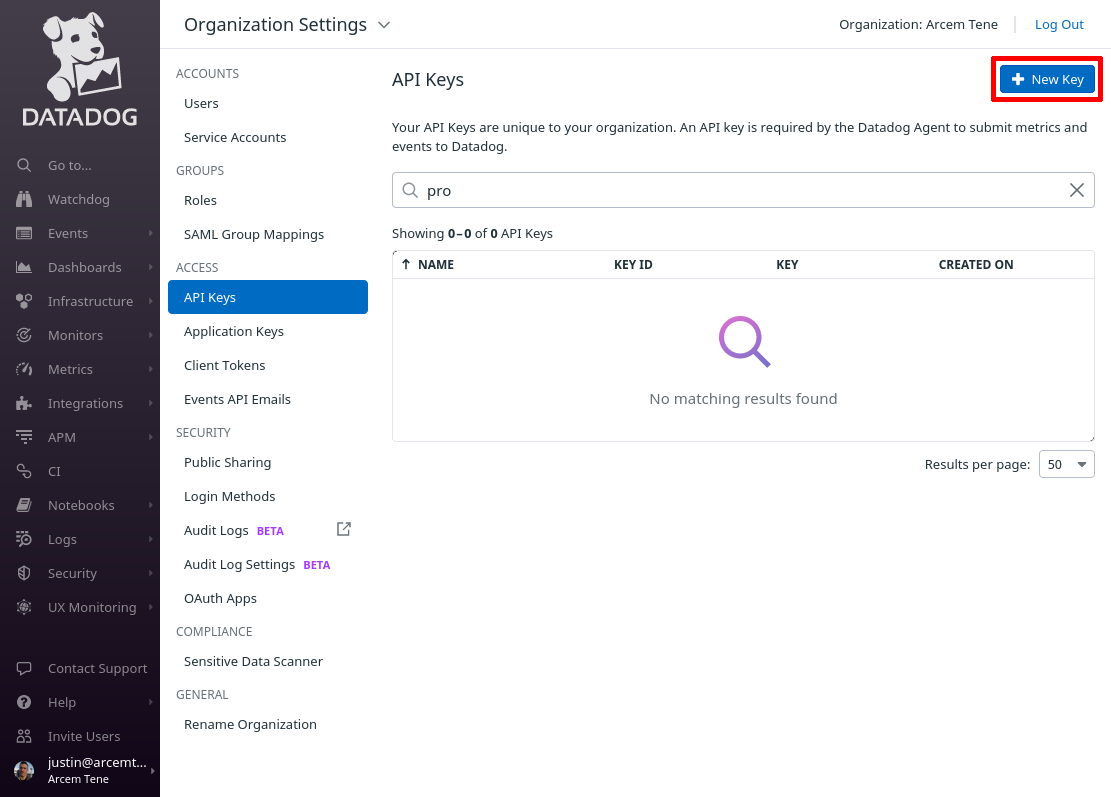Image resolution: width=1111 pixels, height=797 pixels.
Task: Click the KEY column header
Action: coord(787,264)
